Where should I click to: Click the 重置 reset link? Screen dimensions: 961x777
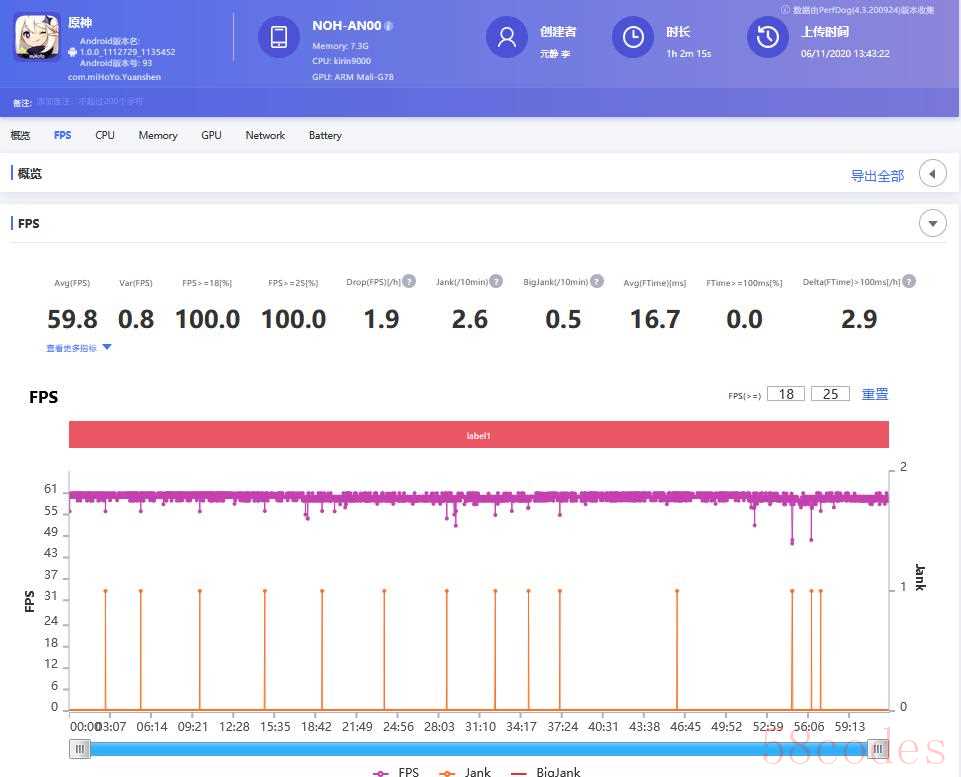click(875, 394)
